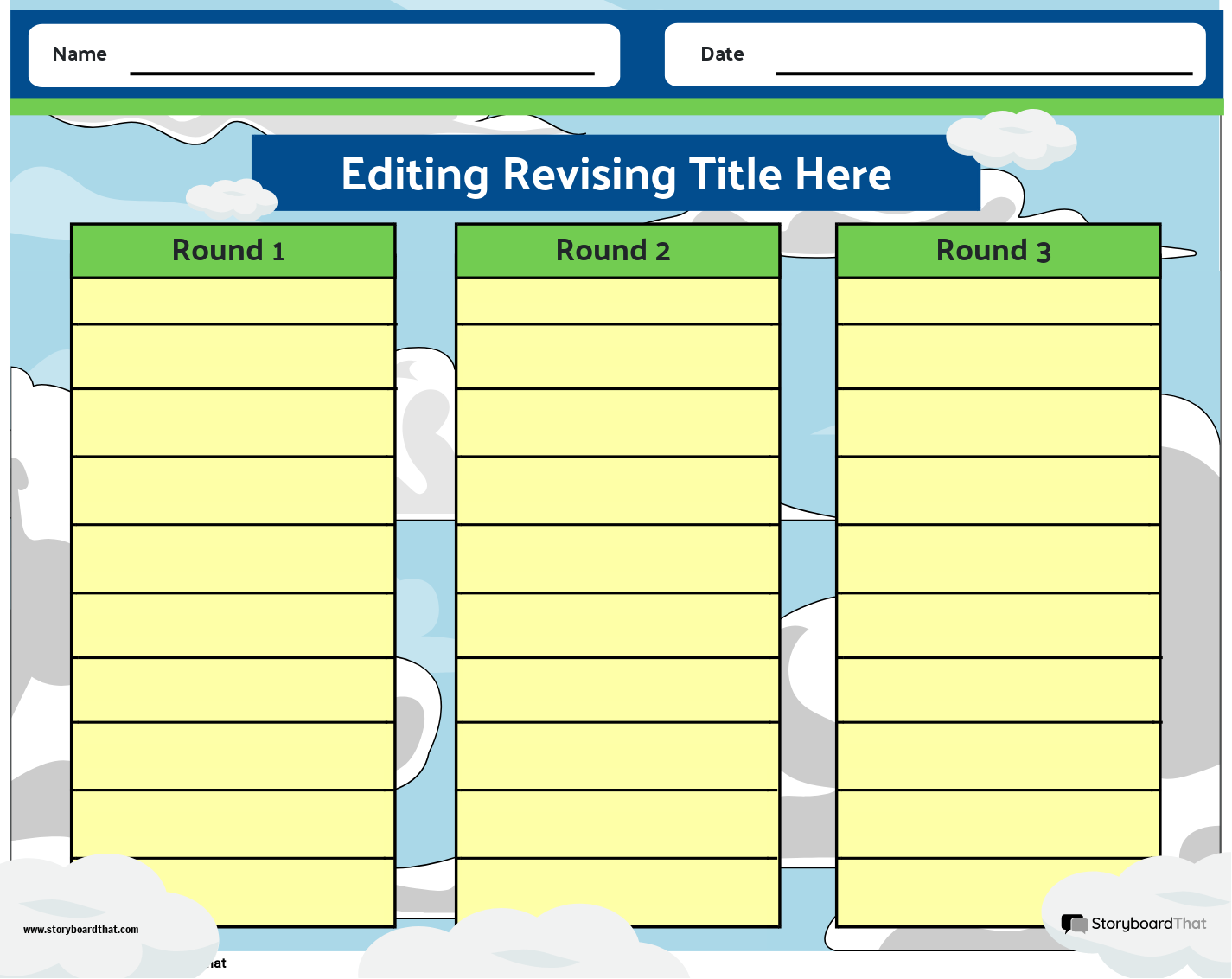Select the first row under Round 2
This screenshot has height=979, width=1232.
click(x=616, y=301)
